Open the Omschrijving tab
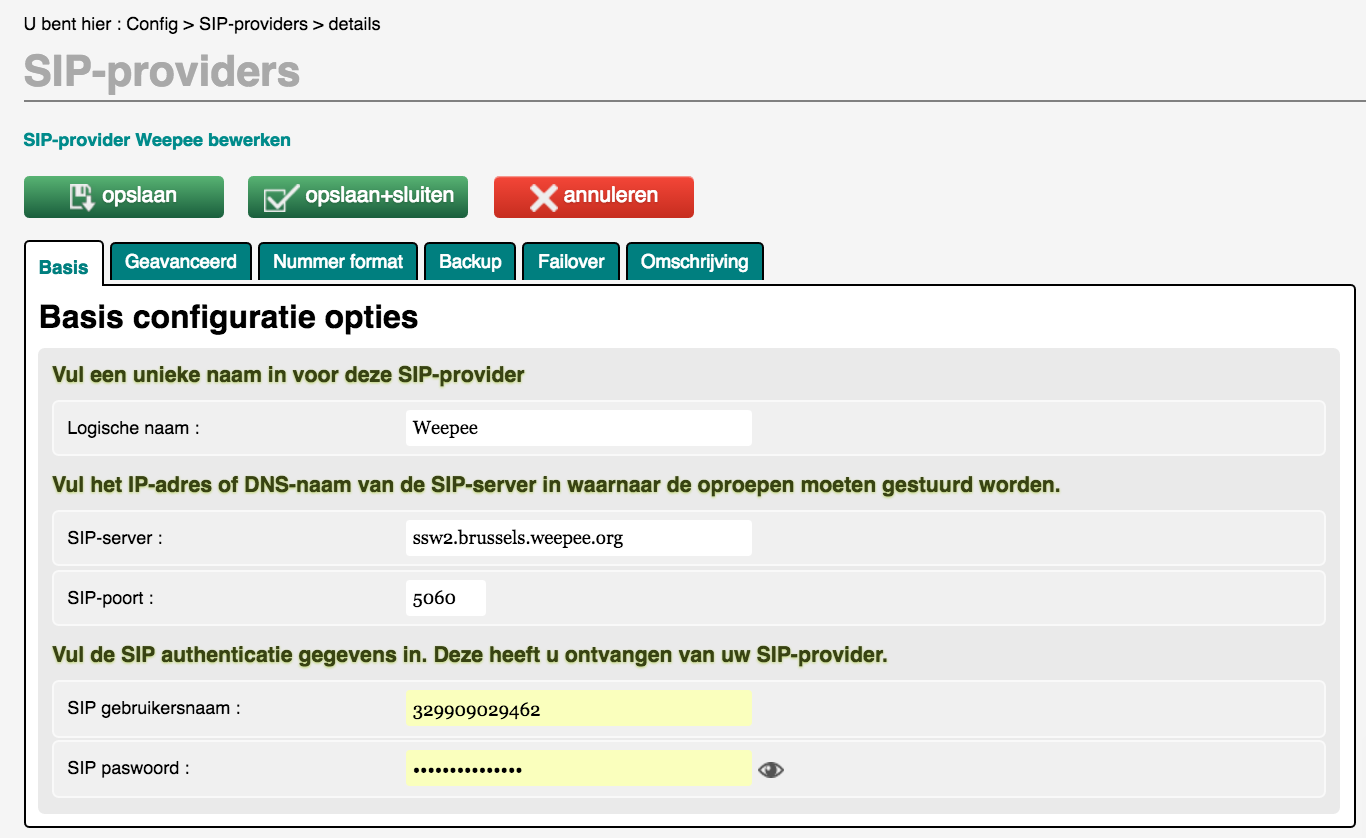Viewport: 1366px width, 838px height. [694, 262]
